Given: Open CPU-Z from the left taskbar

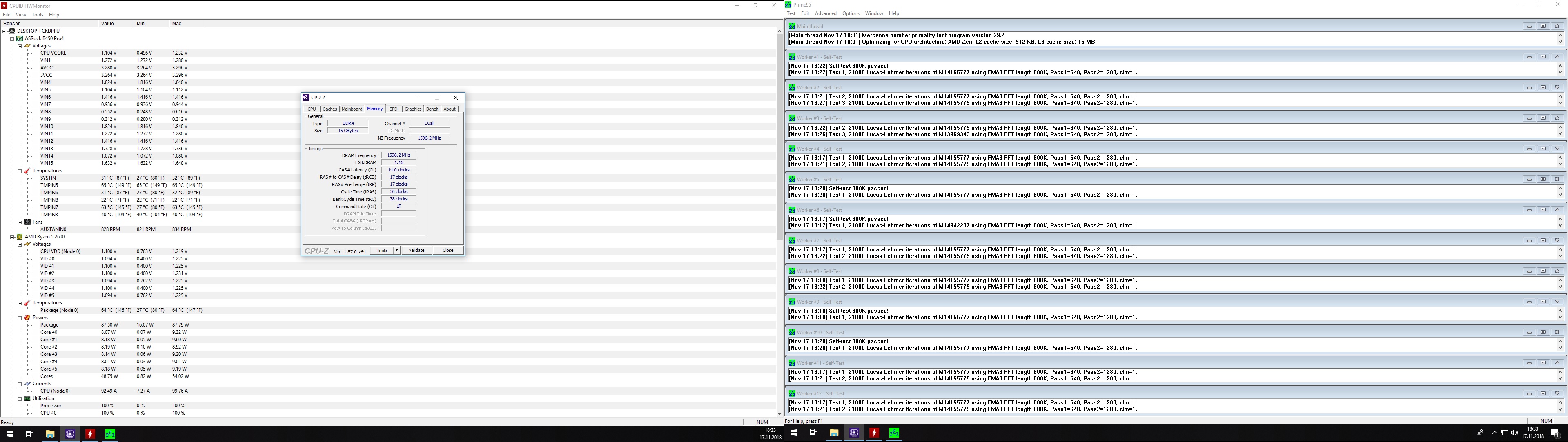Looking at the screenshot, I should point(70,433).
